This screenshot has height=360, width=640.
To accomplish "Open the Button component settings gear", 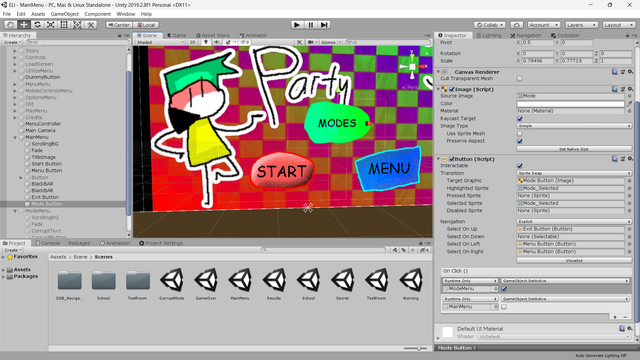I will pos(630,159).
